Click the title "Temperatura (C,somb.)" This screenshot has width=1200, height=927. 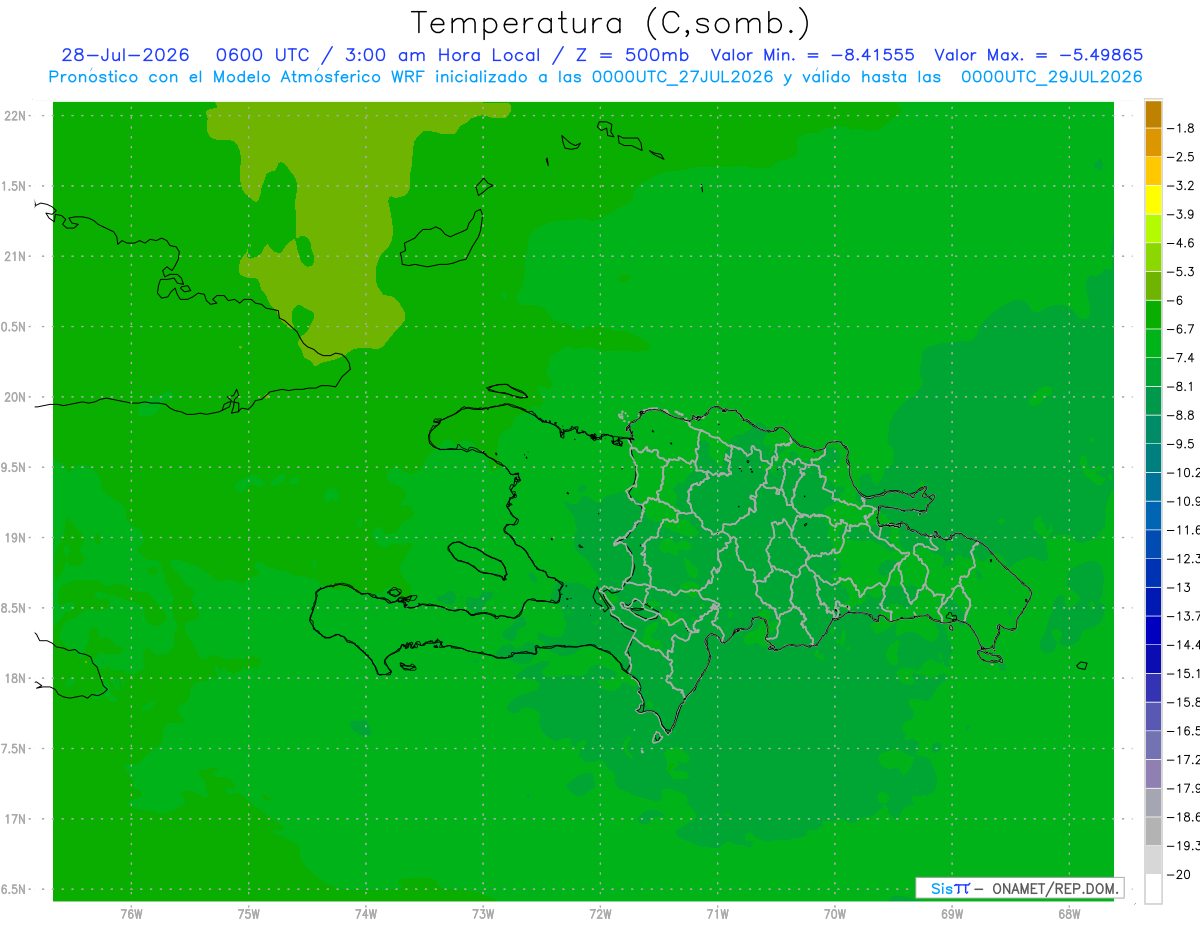point(611,24)
